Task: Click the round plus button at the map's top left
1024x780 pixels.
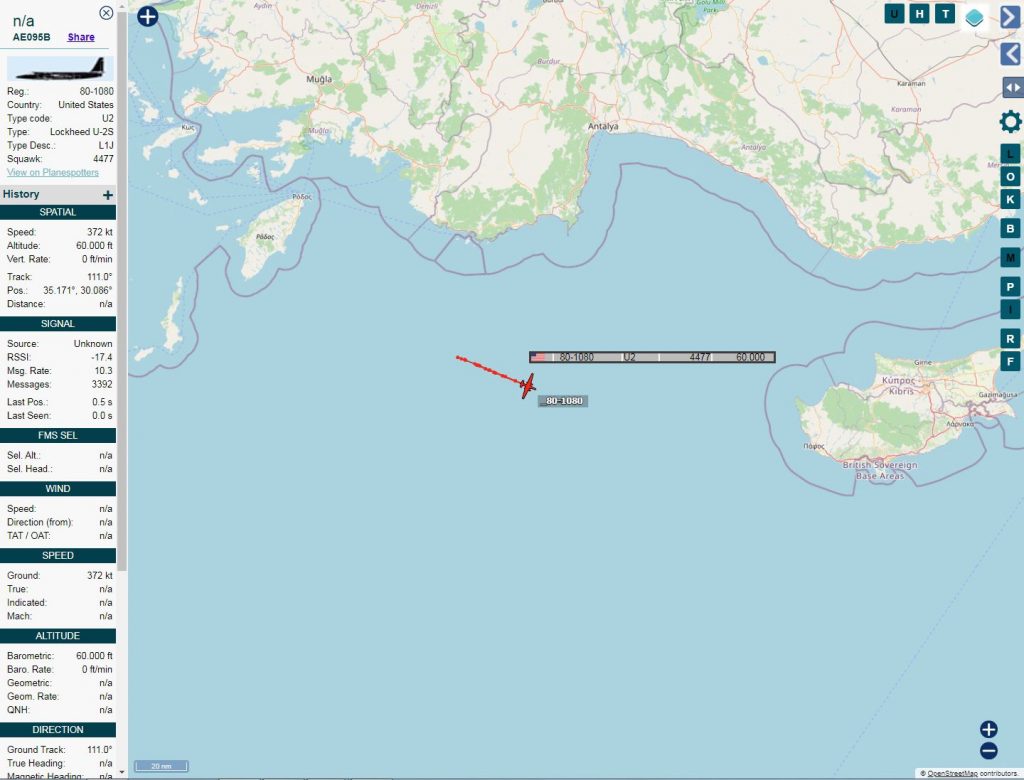Action: pos(148,16)
